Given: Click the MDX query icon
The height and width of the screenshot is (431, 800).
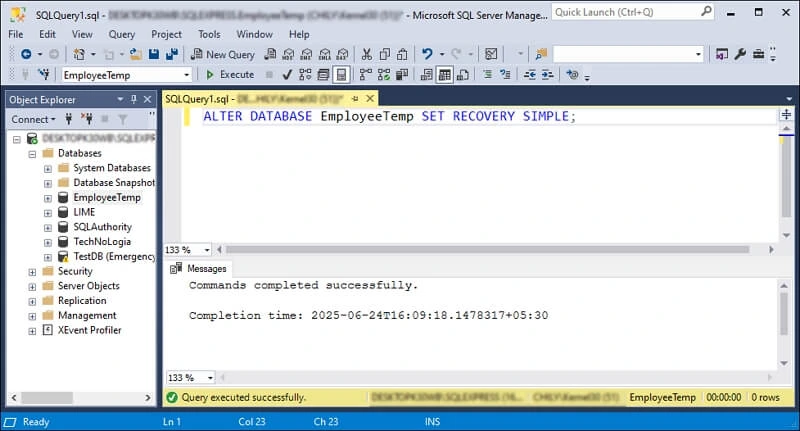Looking at the screenshot, I should click(288, 54).
